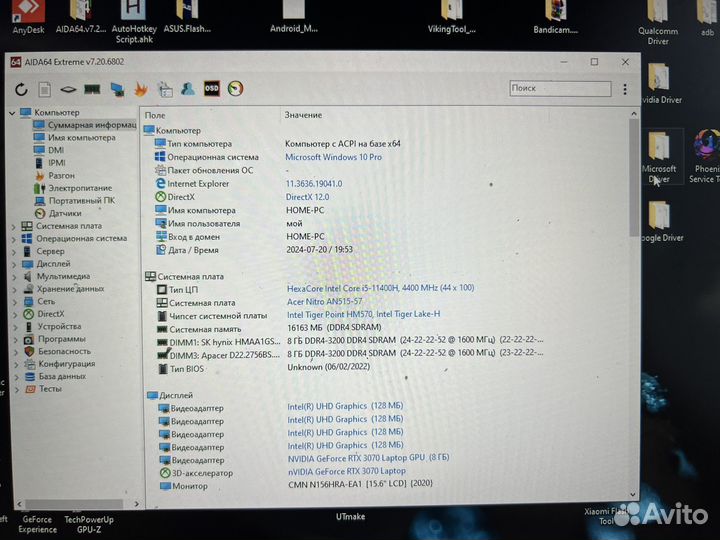Open the Qualcomm Driver desktop folder
This screenshot has height=540, width=720.
658,23
